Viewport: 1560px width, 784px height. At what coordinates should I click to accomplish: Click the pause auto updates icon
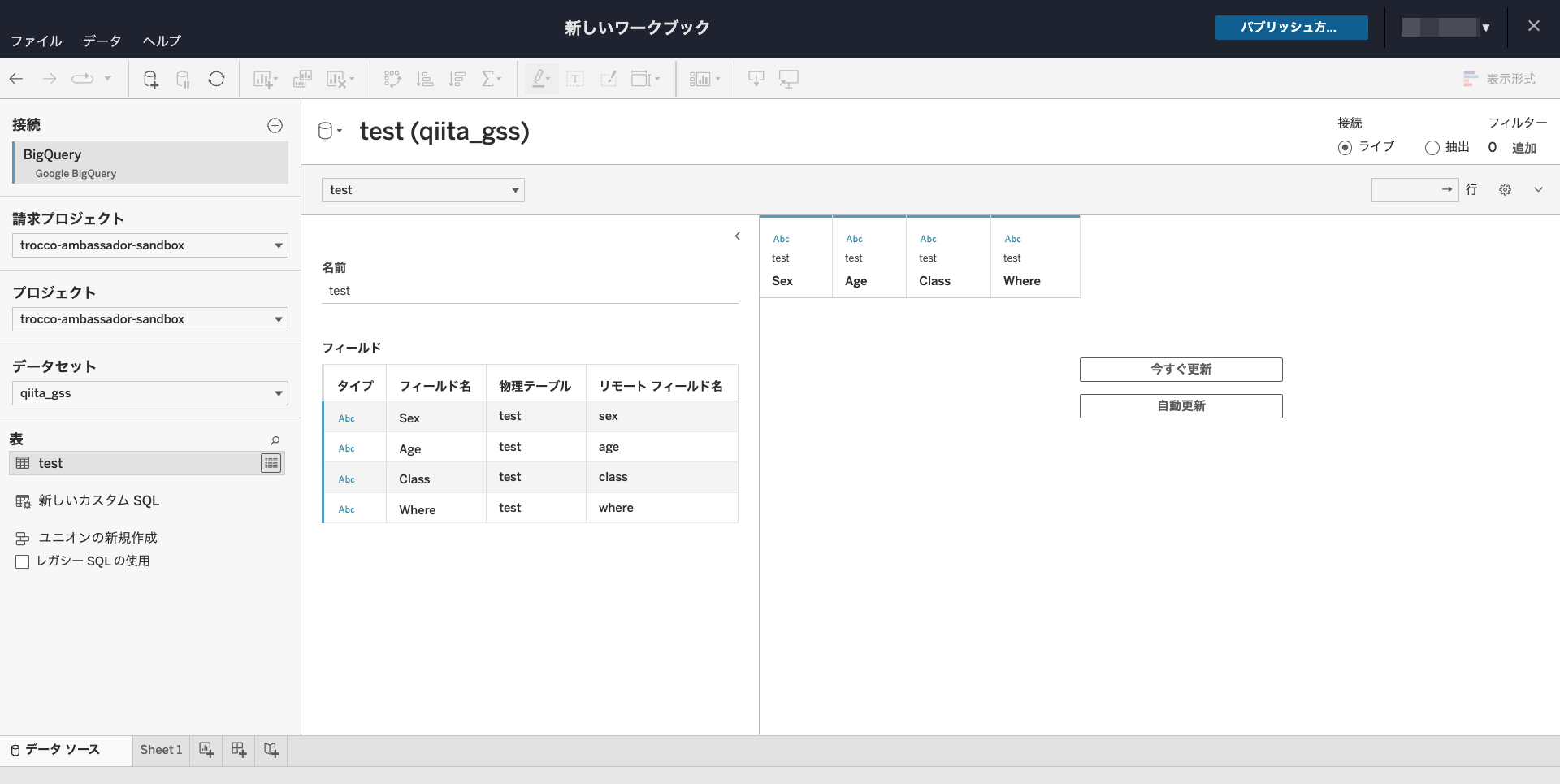tap(184, 79)
